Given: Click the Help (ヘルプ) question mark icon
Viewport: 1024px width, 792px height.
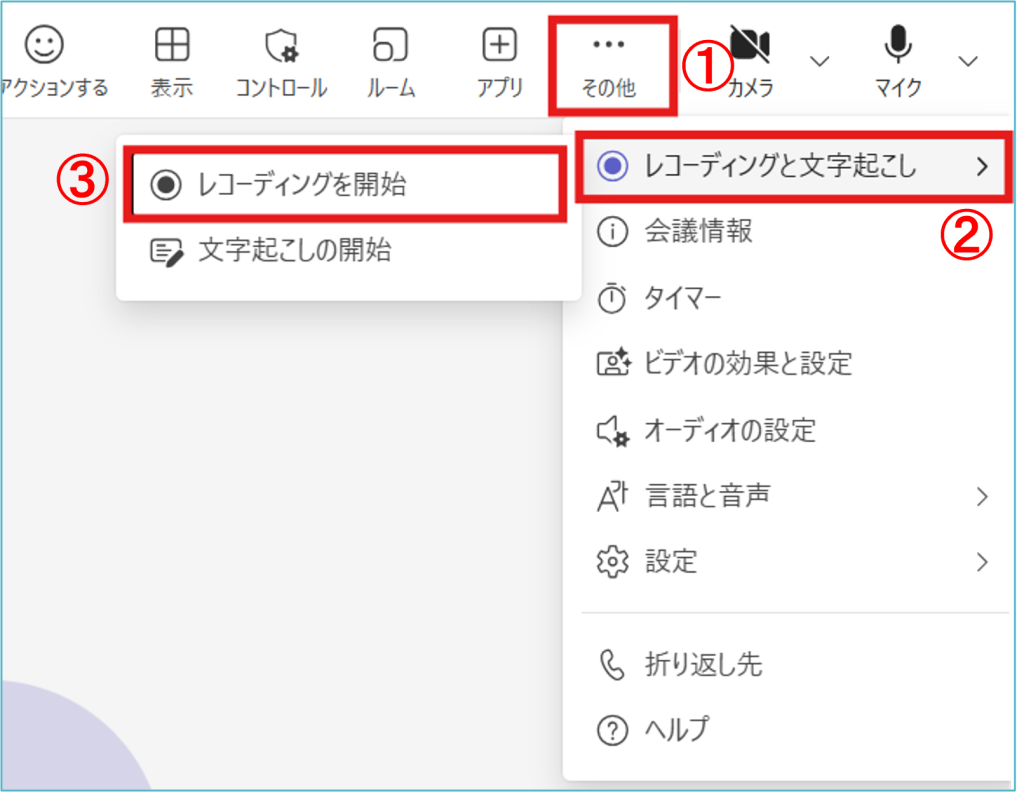Looking at the screenshot, I should point(611,729).
